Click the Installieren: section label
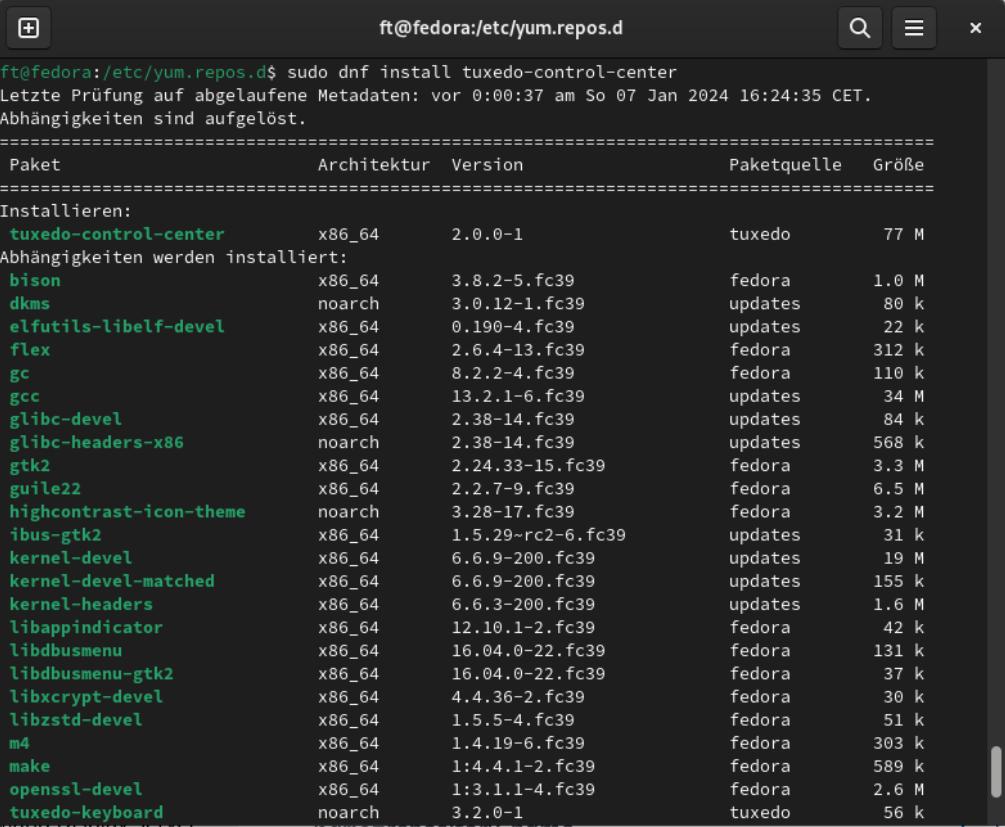Screen dimensions: 1005x827 coord(65,211)
